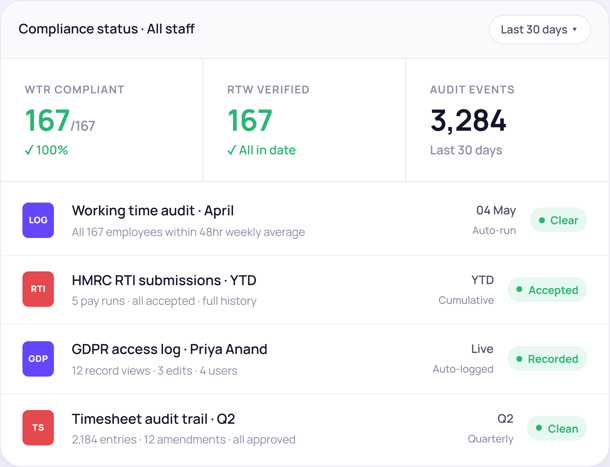610x467 pixels.
Task: Click the purple GDP icon
Action: 38,358
